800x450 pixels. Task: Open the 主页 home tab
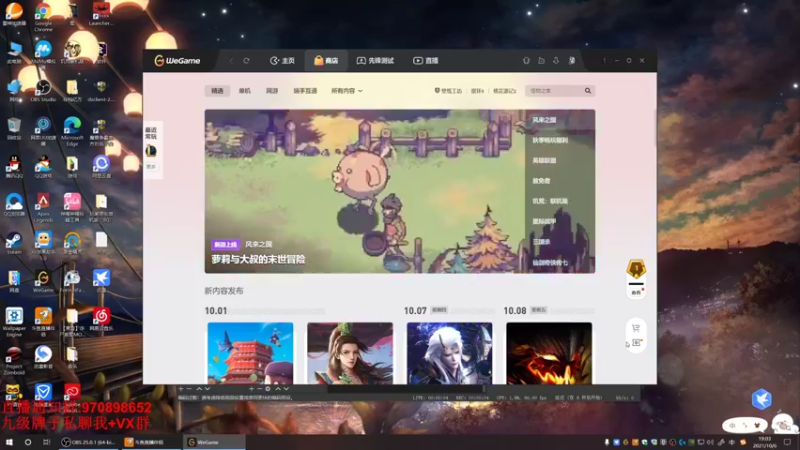[x=282, y=61]
